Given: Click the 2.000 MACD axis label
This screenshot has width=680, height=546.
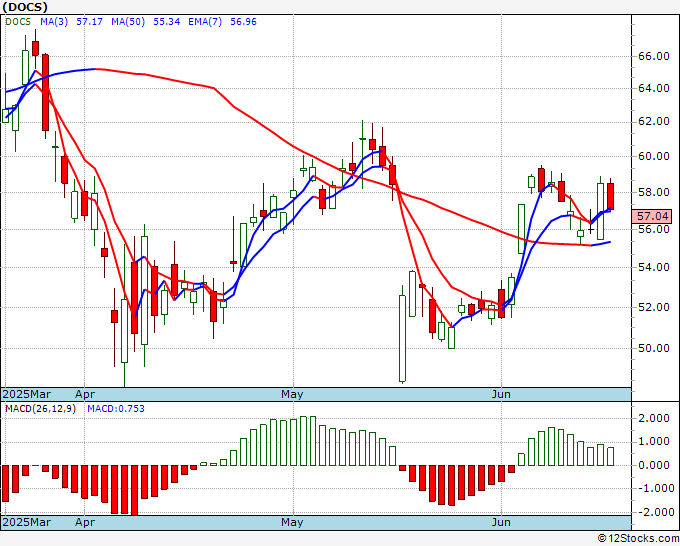Looking at the screenshot, I should (656, 418).
